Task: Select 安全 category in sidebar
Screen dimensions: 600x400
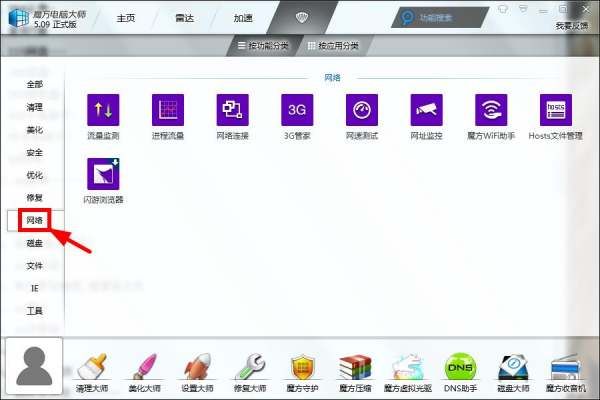Action: click(34, 152)
